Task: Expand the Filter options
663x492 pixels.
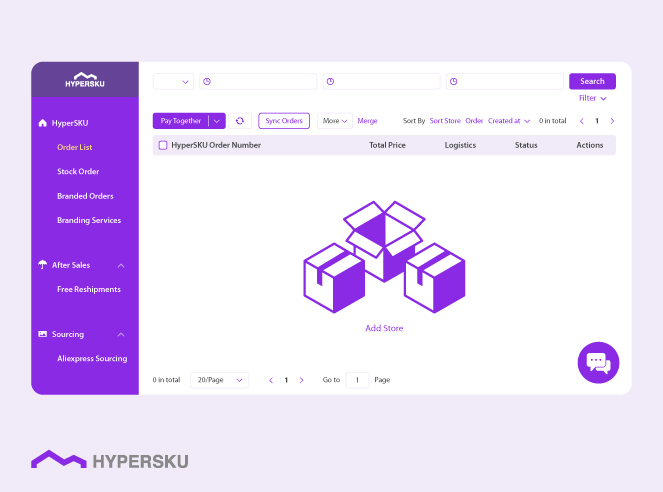Action: pyautogui.click(x=592, y=98)
